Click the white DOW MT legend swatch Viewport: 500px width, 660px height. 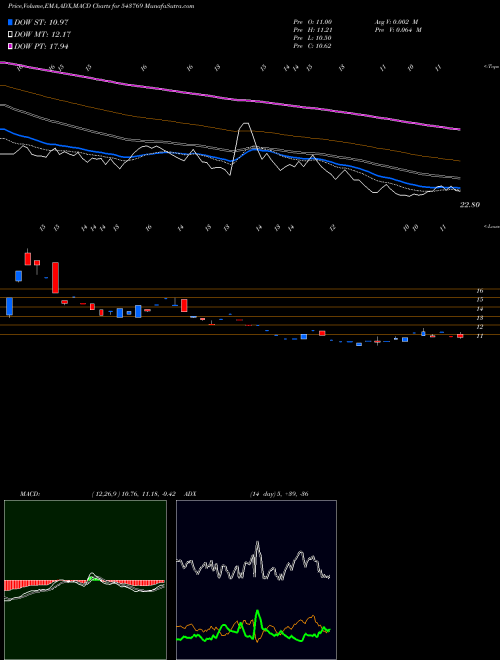tap(10, 35)
